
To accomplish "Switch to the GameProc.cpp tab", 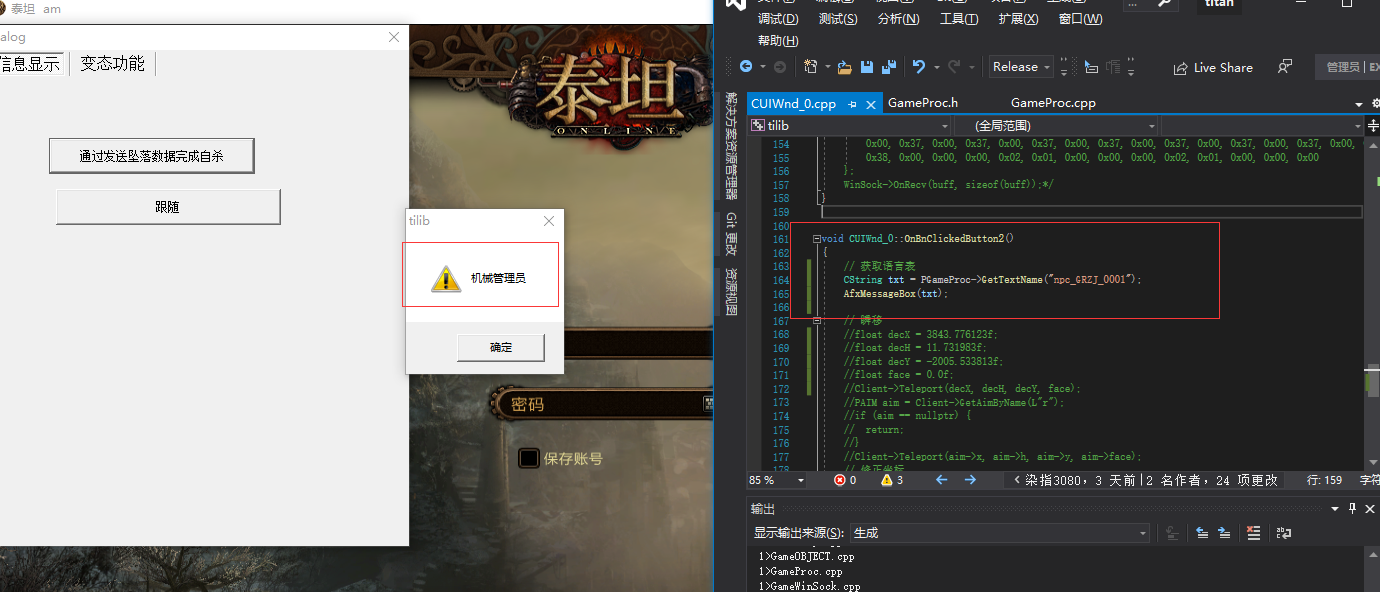I will 1053,103.
